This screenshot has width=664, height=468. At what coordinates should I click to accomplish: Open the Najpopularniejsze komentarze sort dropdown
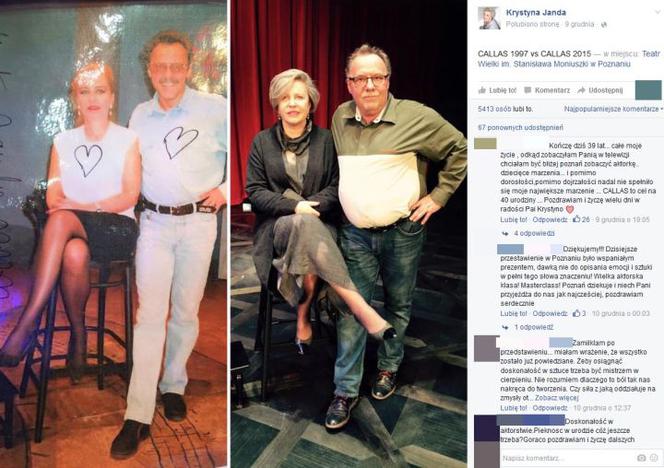pyautogui.click(x=613, y=109)
